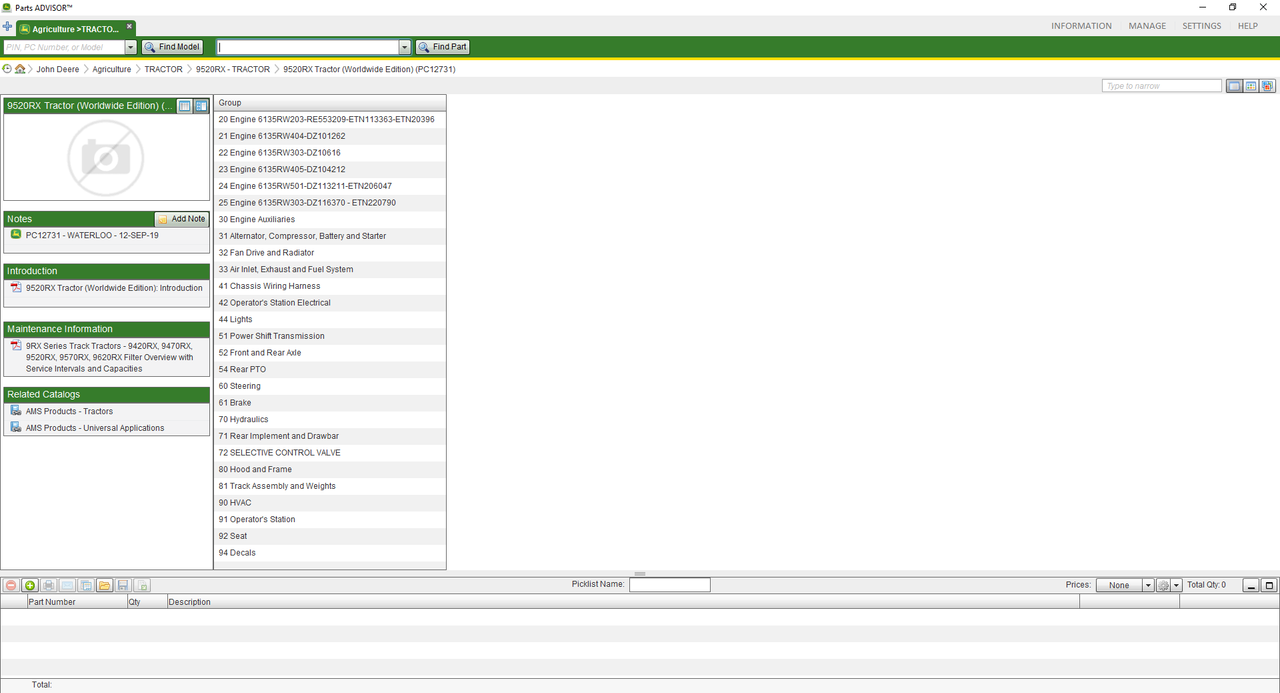Select group 70 Hydraulics
1280x693 pixels.
point(330,419)
